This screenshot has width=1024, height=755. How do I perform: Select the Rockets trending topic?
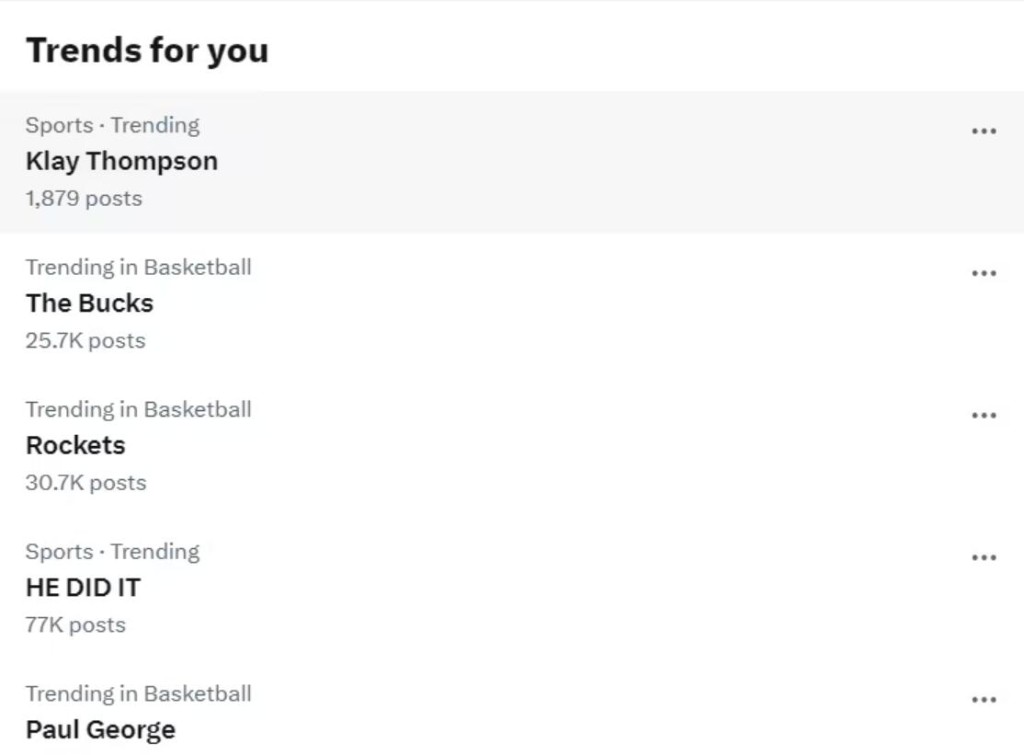point(75,445)
